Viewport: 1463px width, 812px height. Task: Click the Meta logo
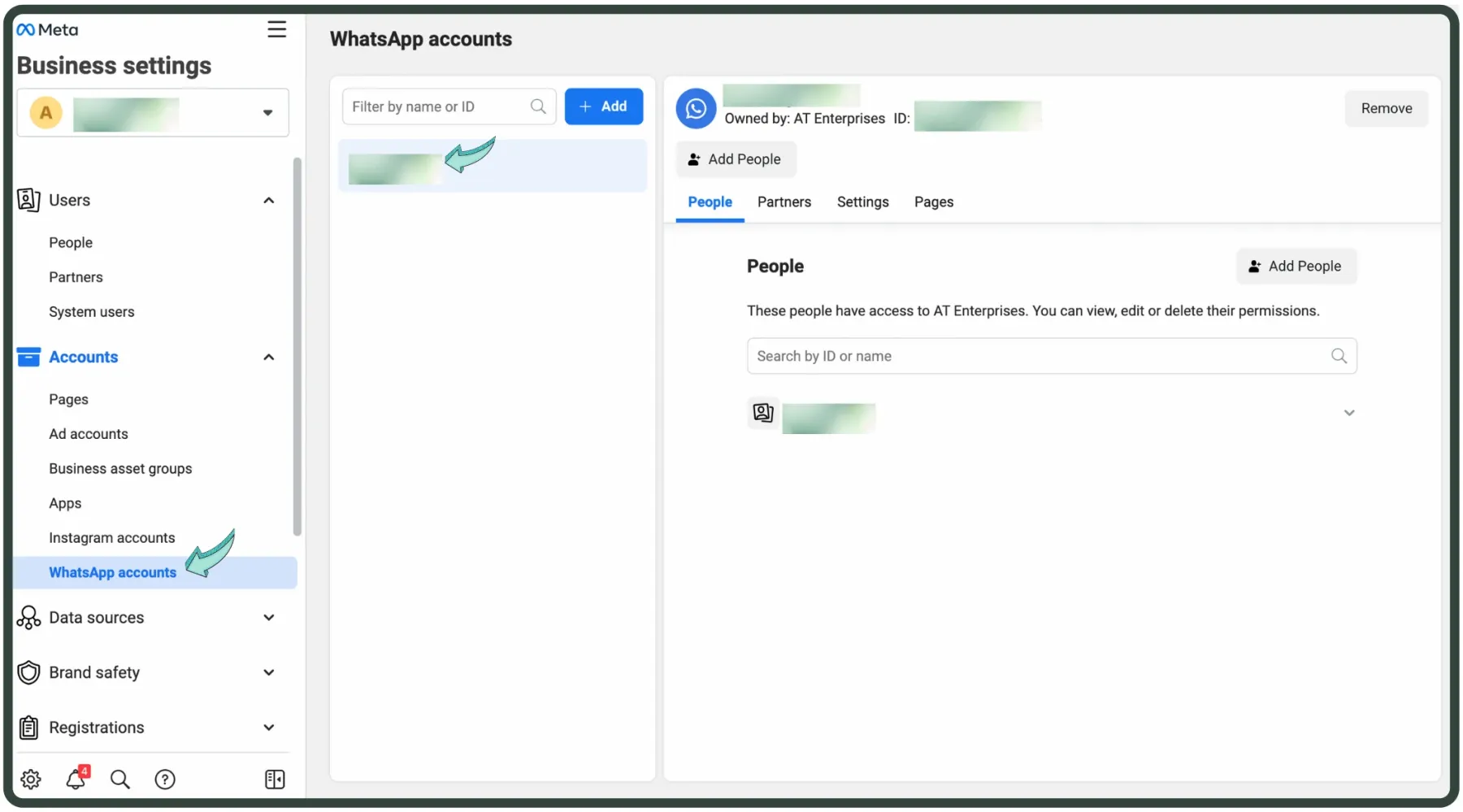[x=47, y=30]
